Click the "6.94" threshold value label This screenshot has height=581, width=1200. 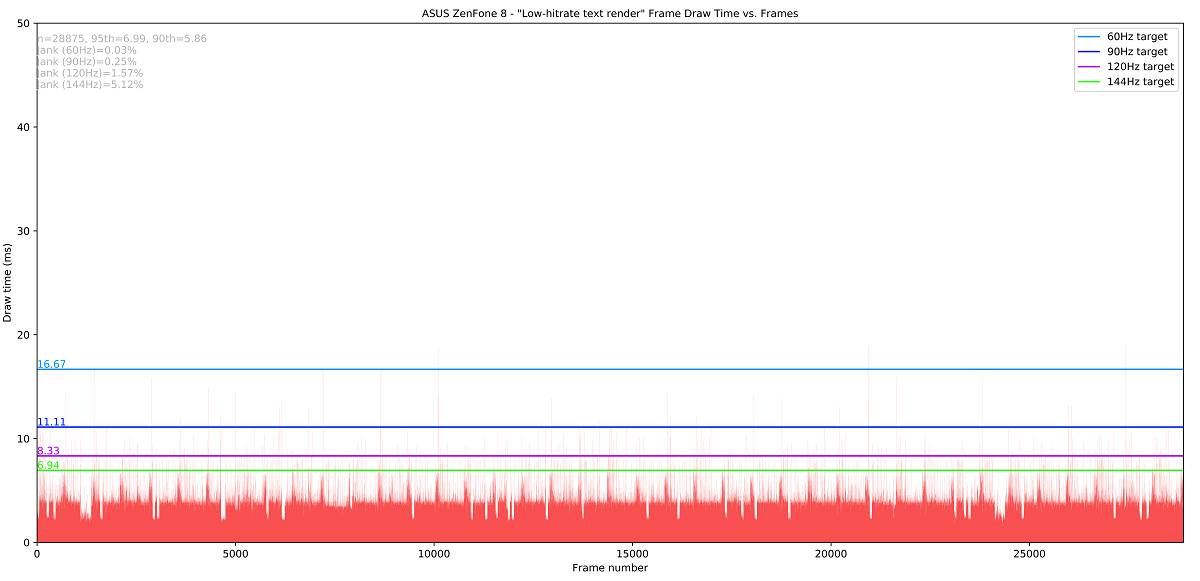[48, 465]
